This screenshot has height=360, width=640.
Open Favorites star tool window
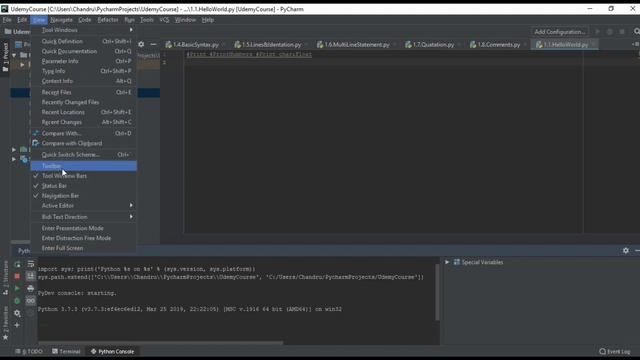point(5,324)
